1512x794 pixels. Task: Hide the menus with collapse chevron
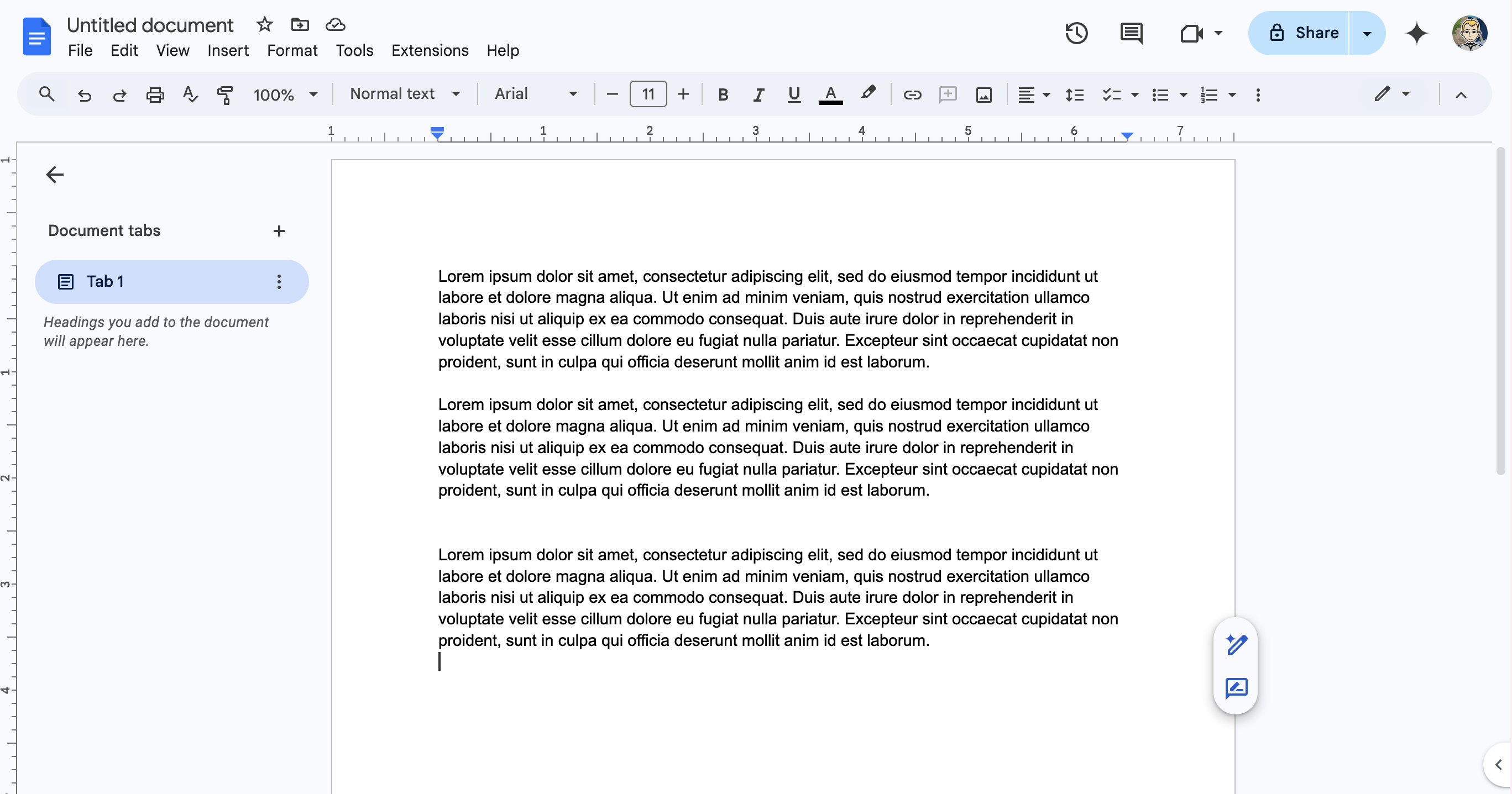[x=1461, y=94]
